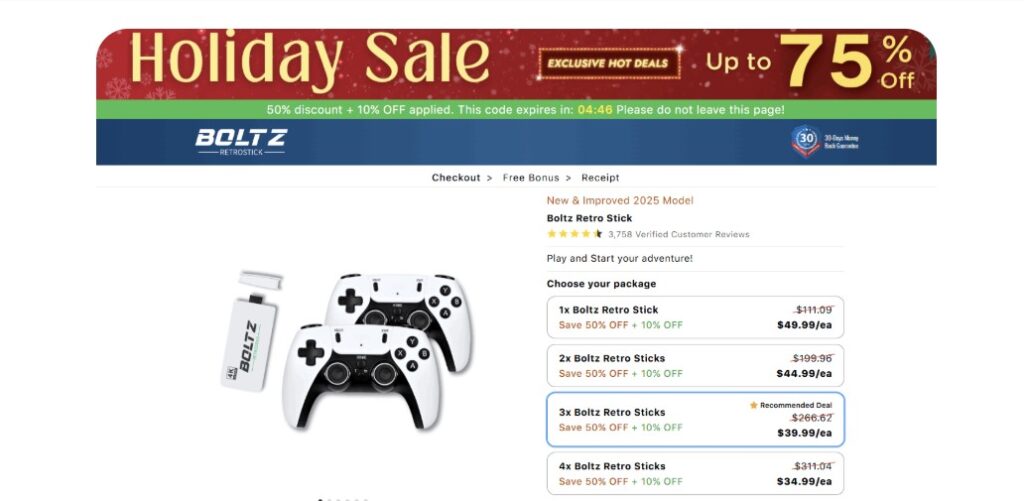Image resolution: width=1024 pixels, height=501 pixels.
Task: Click the Holiday Sale banner heading
Action: (310, 60)
